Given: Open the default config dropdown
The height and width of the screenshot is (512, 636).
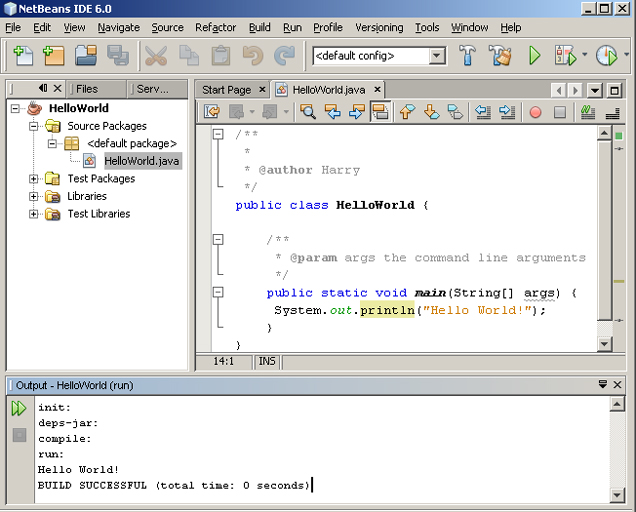Looking at the screenshot, I should (437, 56).
